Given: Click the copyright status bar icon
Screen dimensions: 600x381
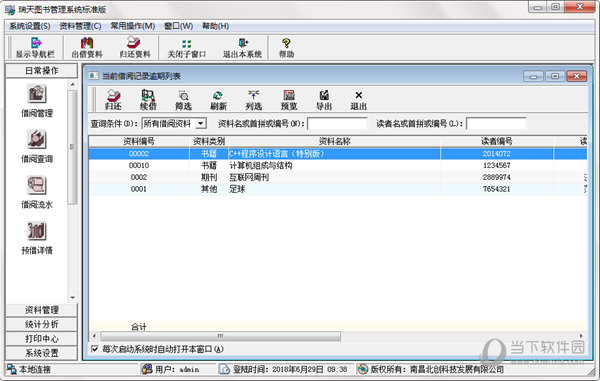Looking at the screenshot, I should click(x=362, y=369).
